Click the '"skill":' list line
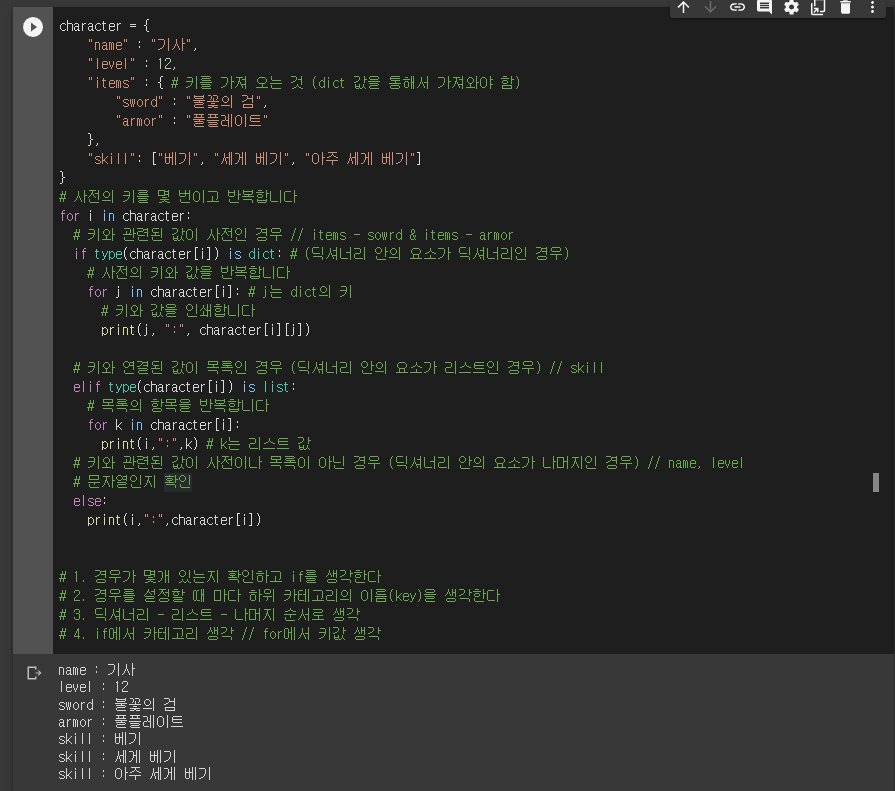 point(254,159)
